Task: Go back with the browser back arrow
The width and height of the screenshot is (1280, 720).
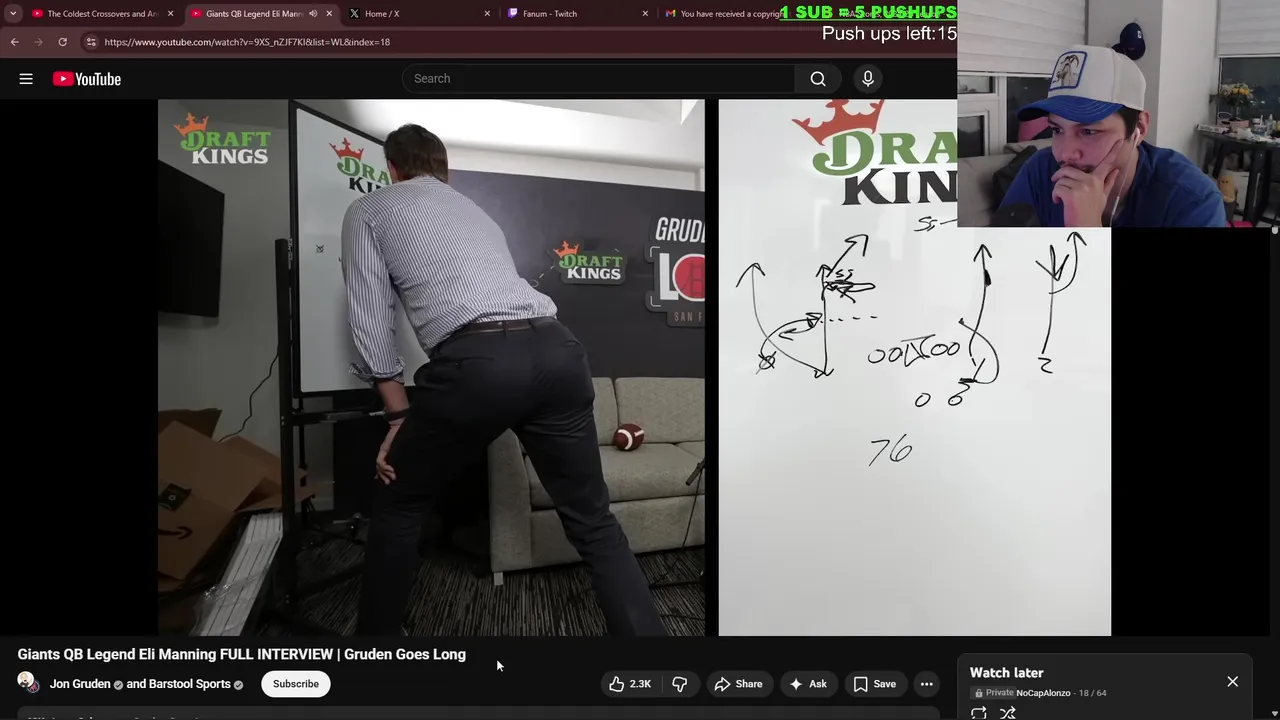Action: (x=14, y=42)
